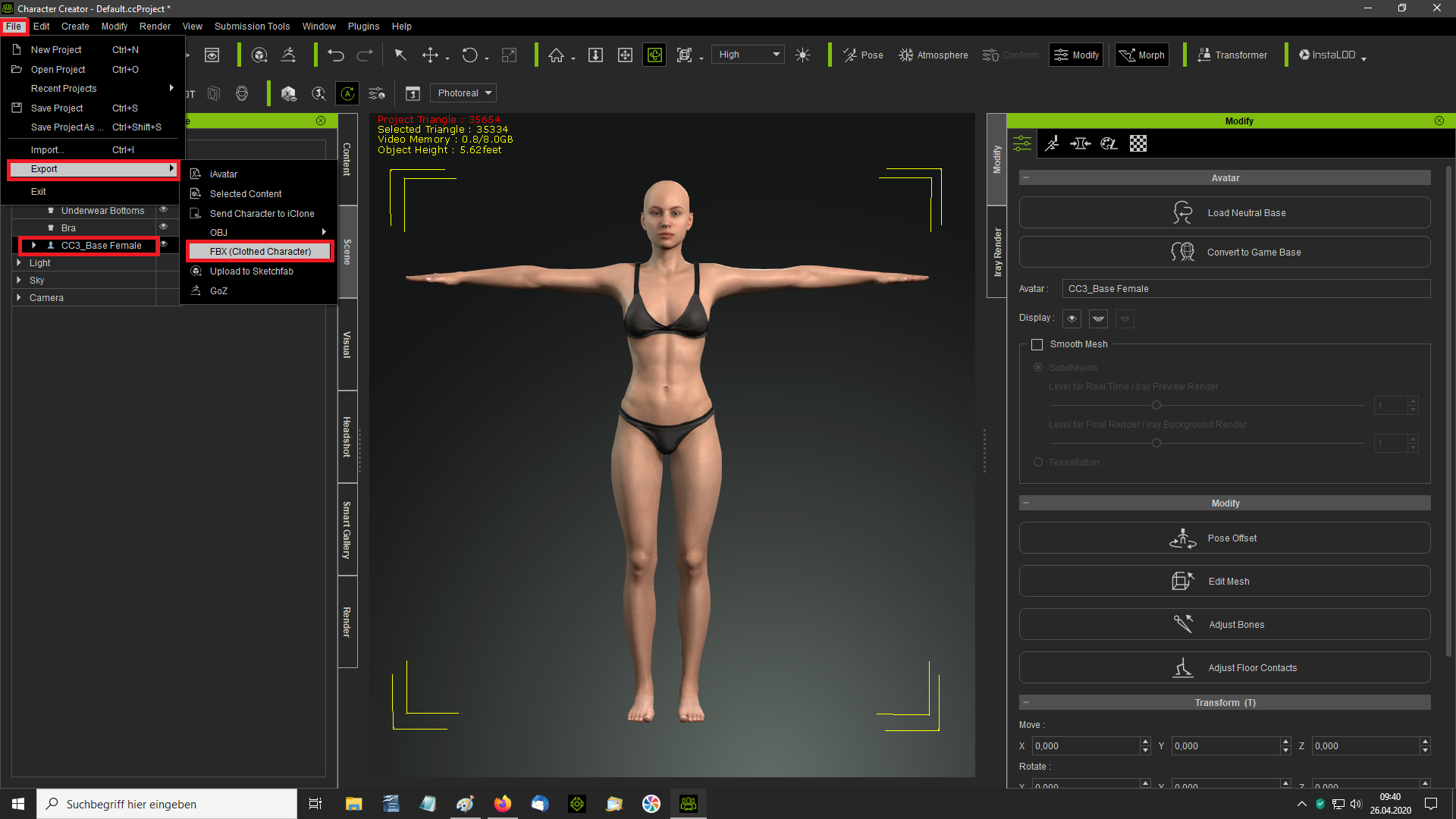Image resolution: width=1456 pixels, height=819 pixels.
Task: Activate the Rotate object tool
Action: coord(470,55)
